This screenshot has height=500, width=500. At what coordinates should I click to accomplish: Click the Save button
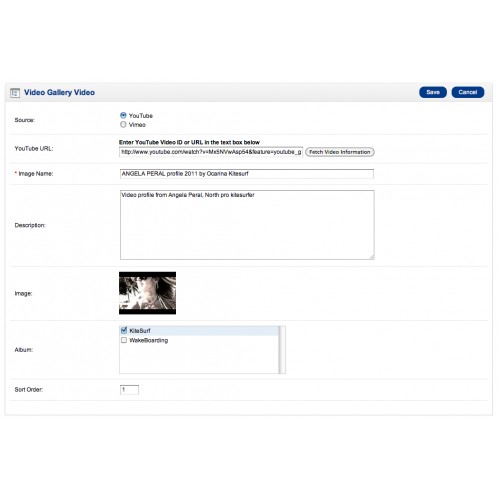[x=433, y=92]
